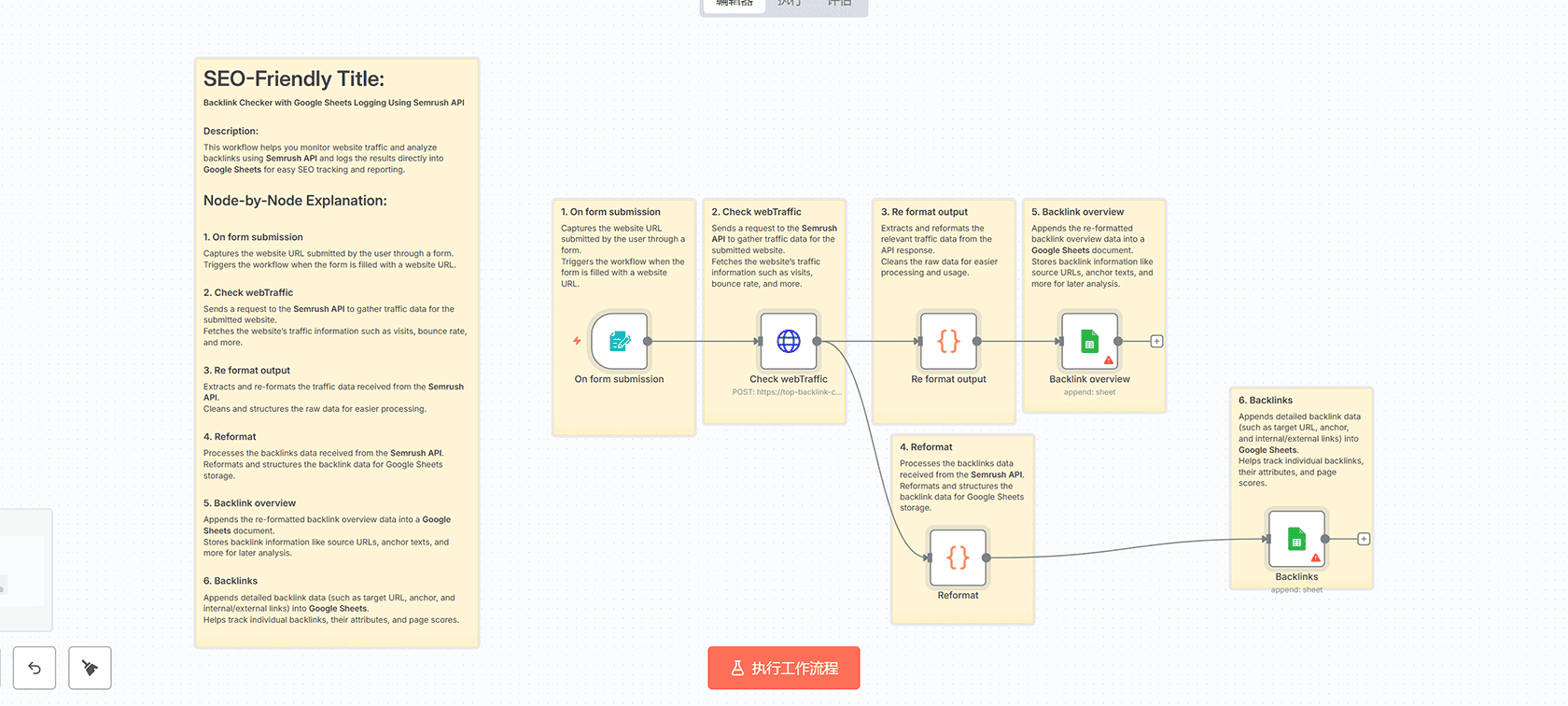This screenshot has width=1568, height=706.
Task: Open the Reformat code node
Action: (x=958, y=558)
